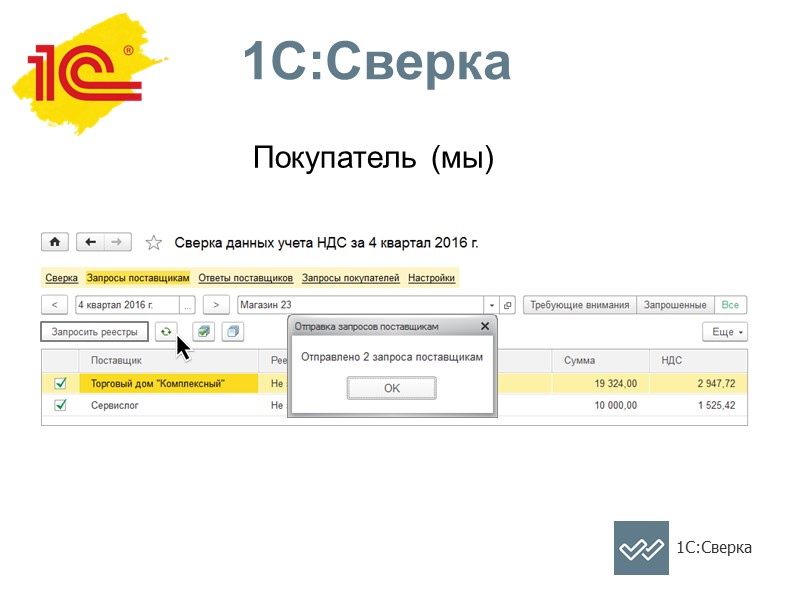
Task: Open the Сверка section link
Action: [61, 278]
